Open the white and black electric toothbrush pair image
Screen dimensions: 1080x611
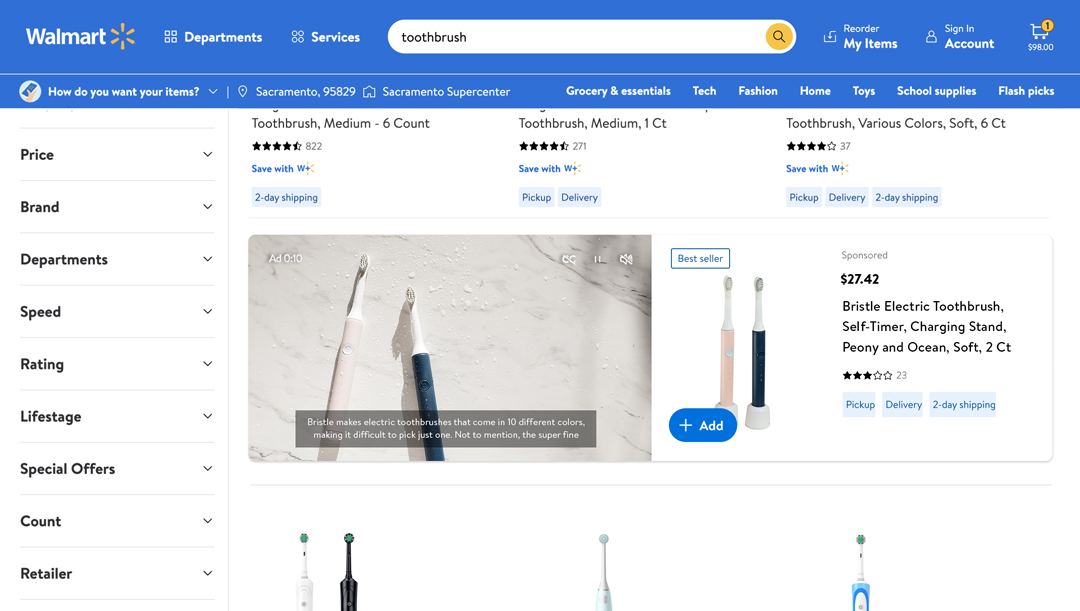coord(328,571)
